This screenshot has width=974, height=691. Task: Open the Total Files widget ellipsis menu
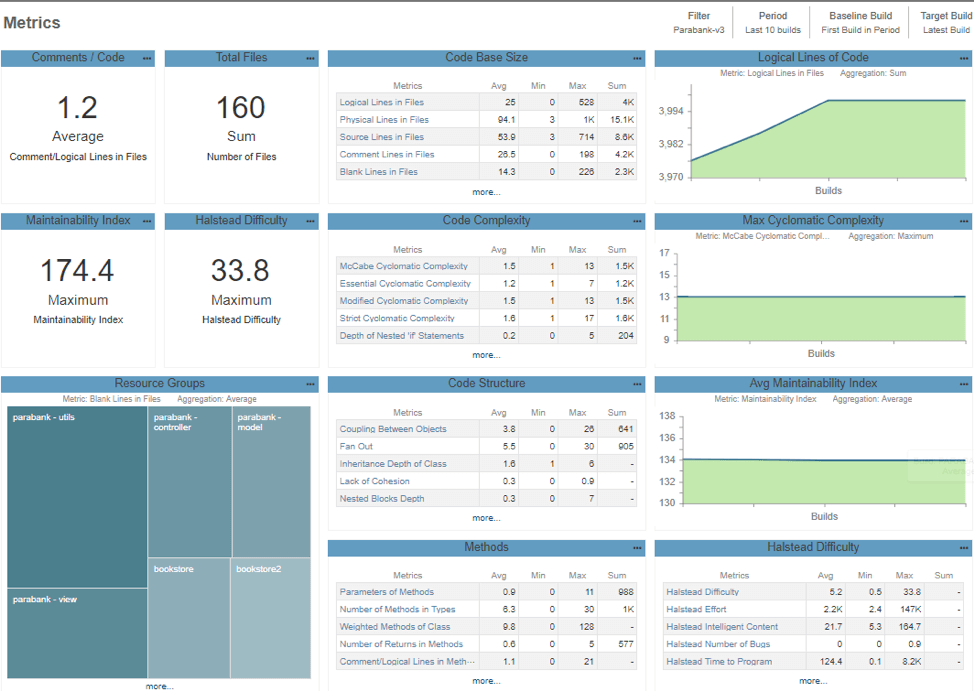tap(311, 59)
